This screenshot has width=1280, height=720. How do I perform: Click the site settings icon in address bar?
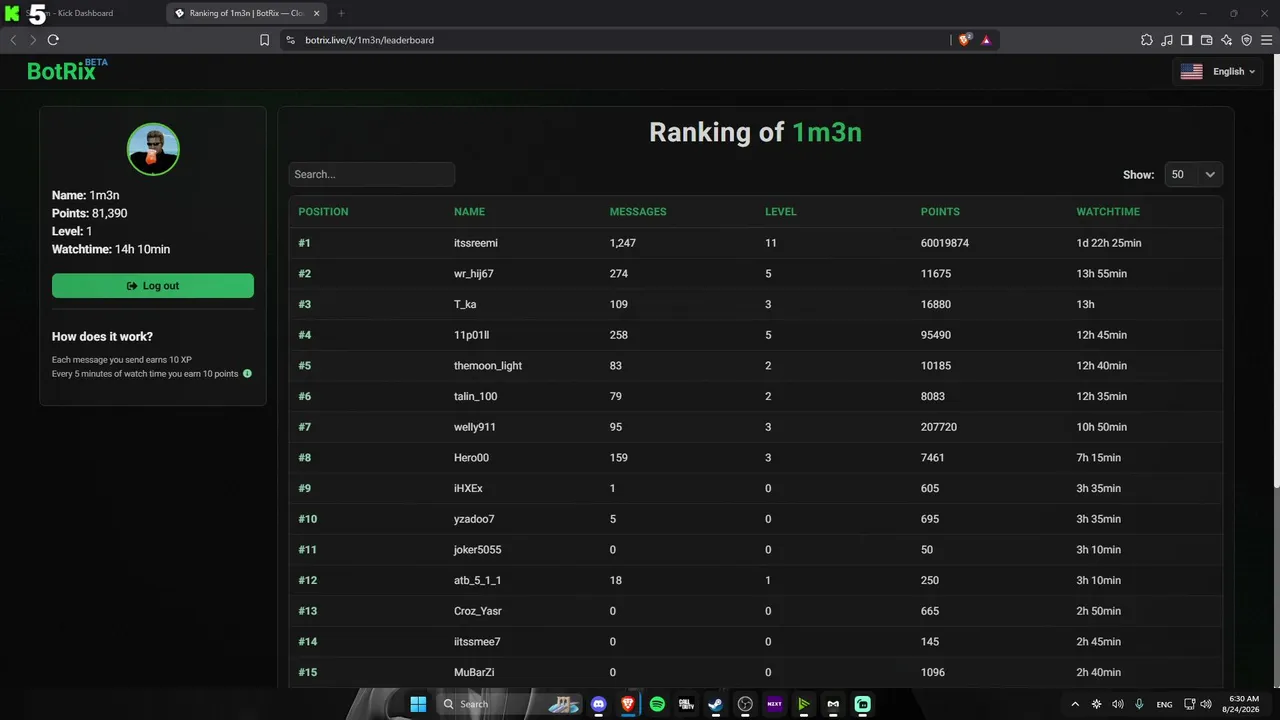(290, 40)
